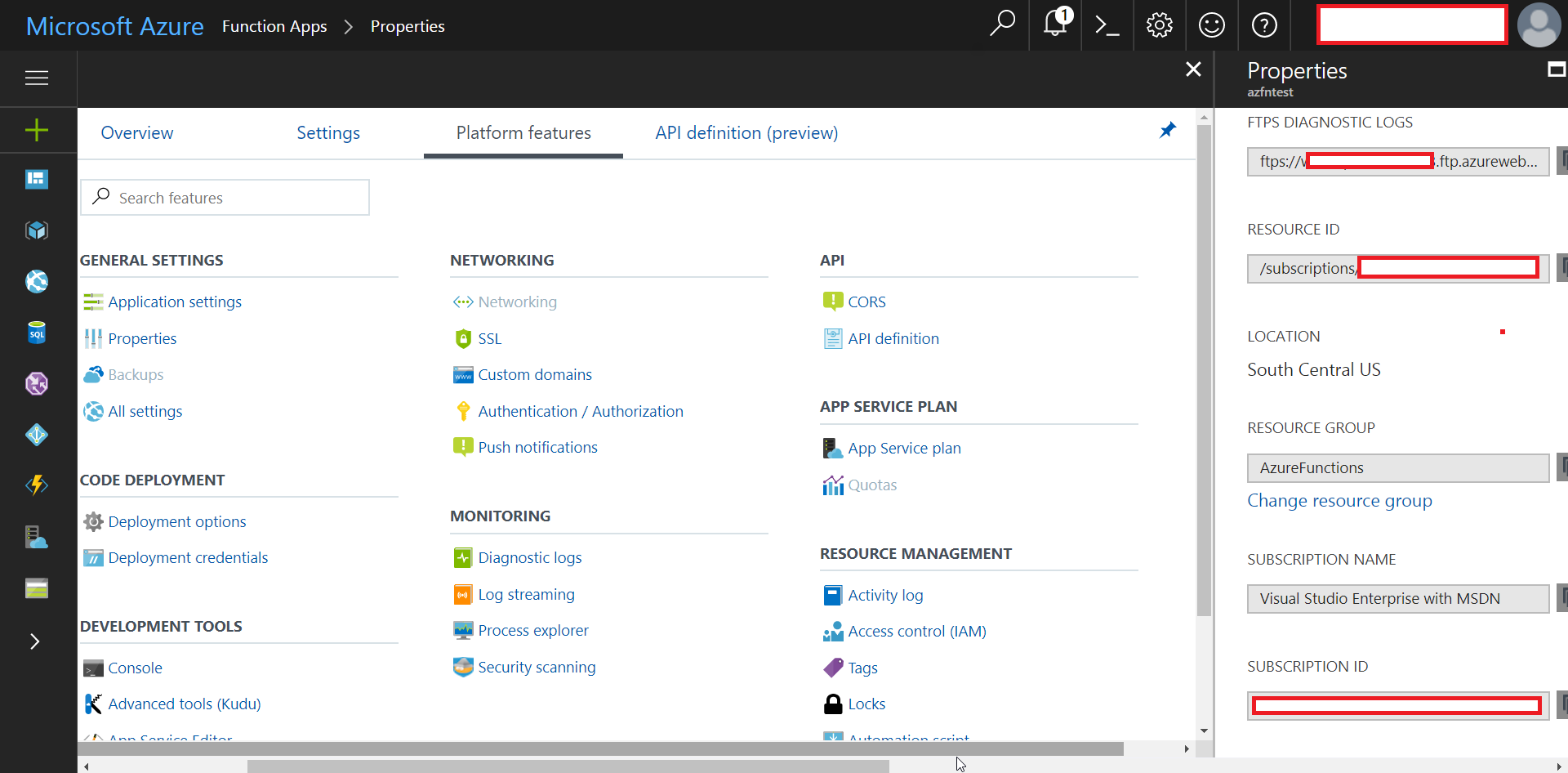1568x773 pixels.
Task: Open Diagnostic logs
Action: [x=530, y=557]
